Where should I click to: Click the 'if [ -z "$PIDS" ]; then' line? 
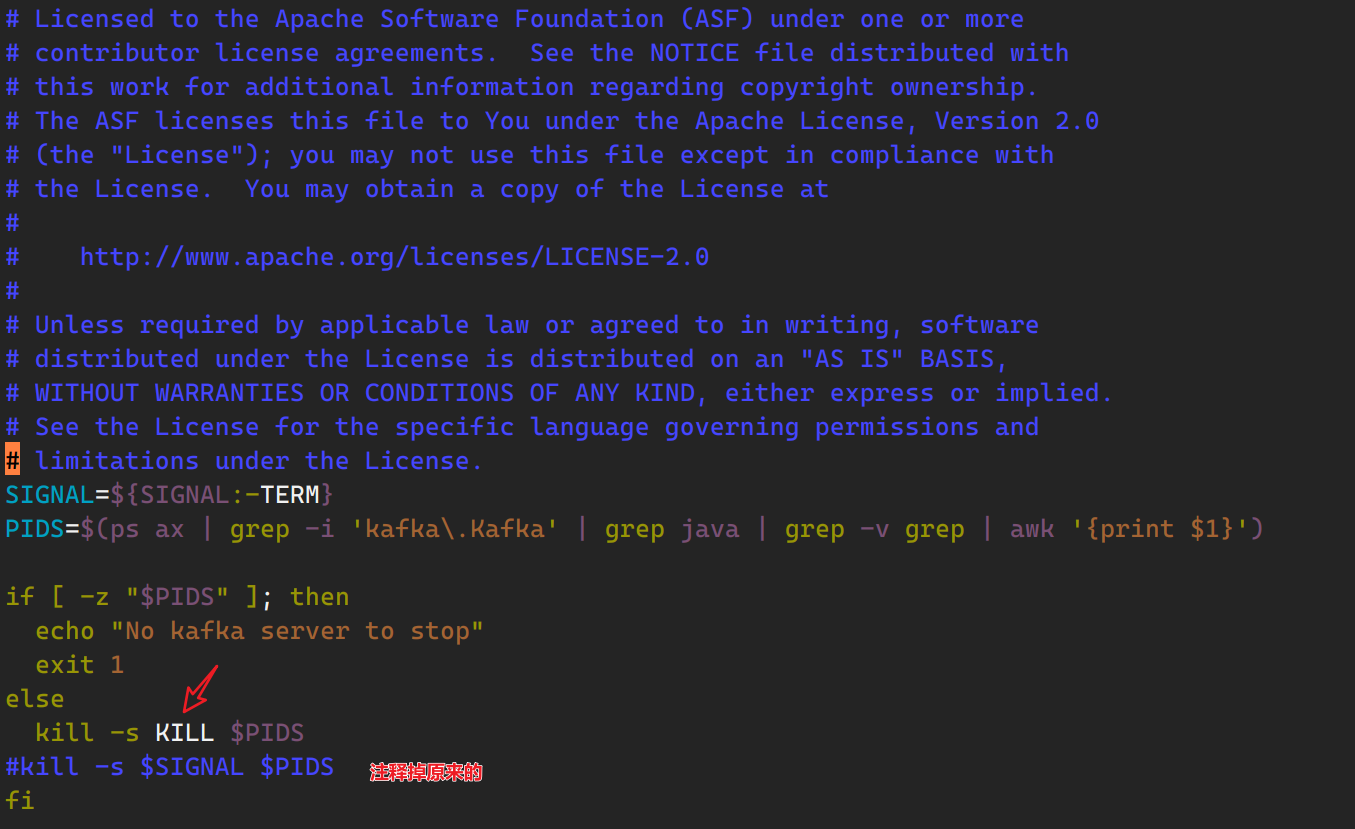pos(177,597)
